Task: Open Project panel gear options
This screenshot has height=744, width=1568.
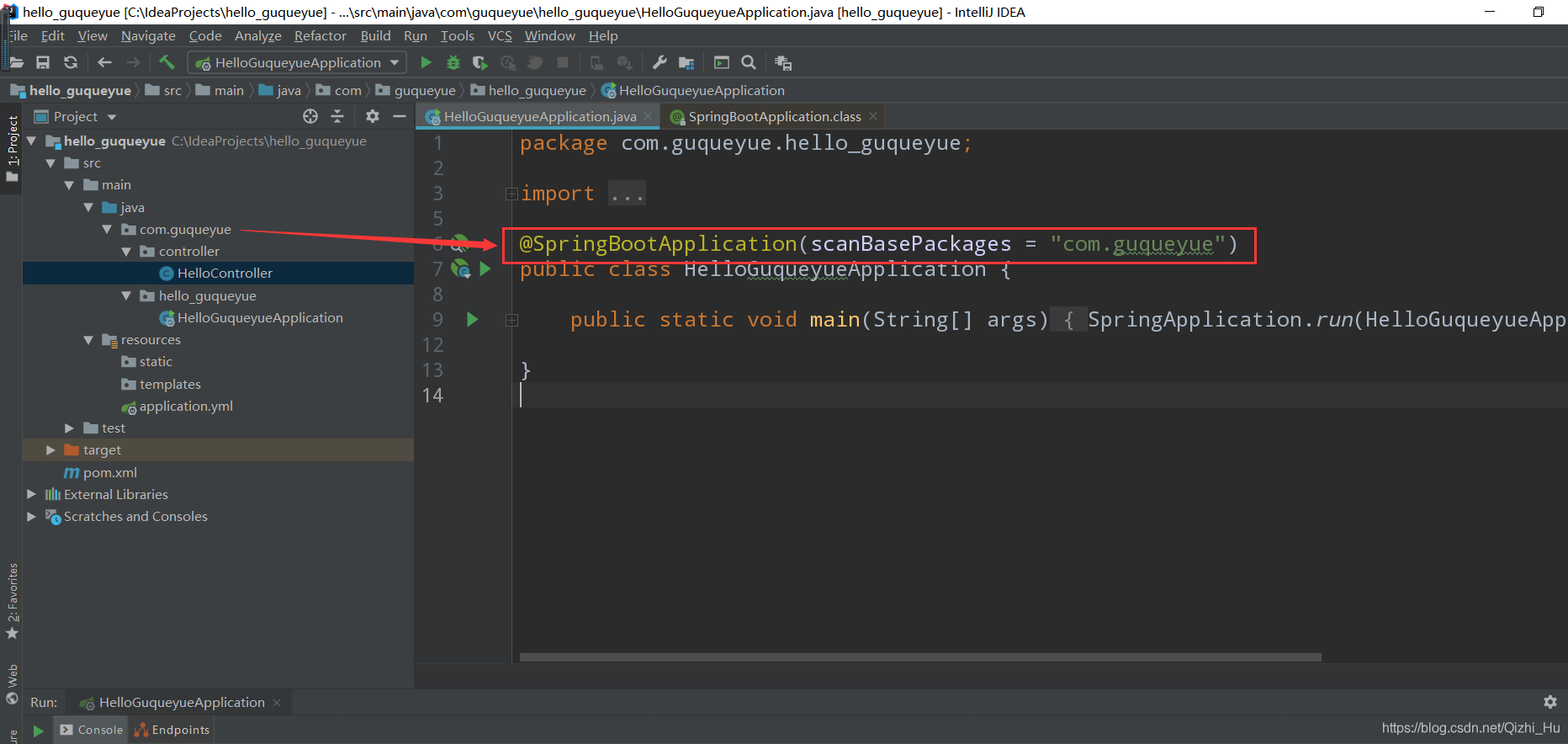Action: pos(373,116)
